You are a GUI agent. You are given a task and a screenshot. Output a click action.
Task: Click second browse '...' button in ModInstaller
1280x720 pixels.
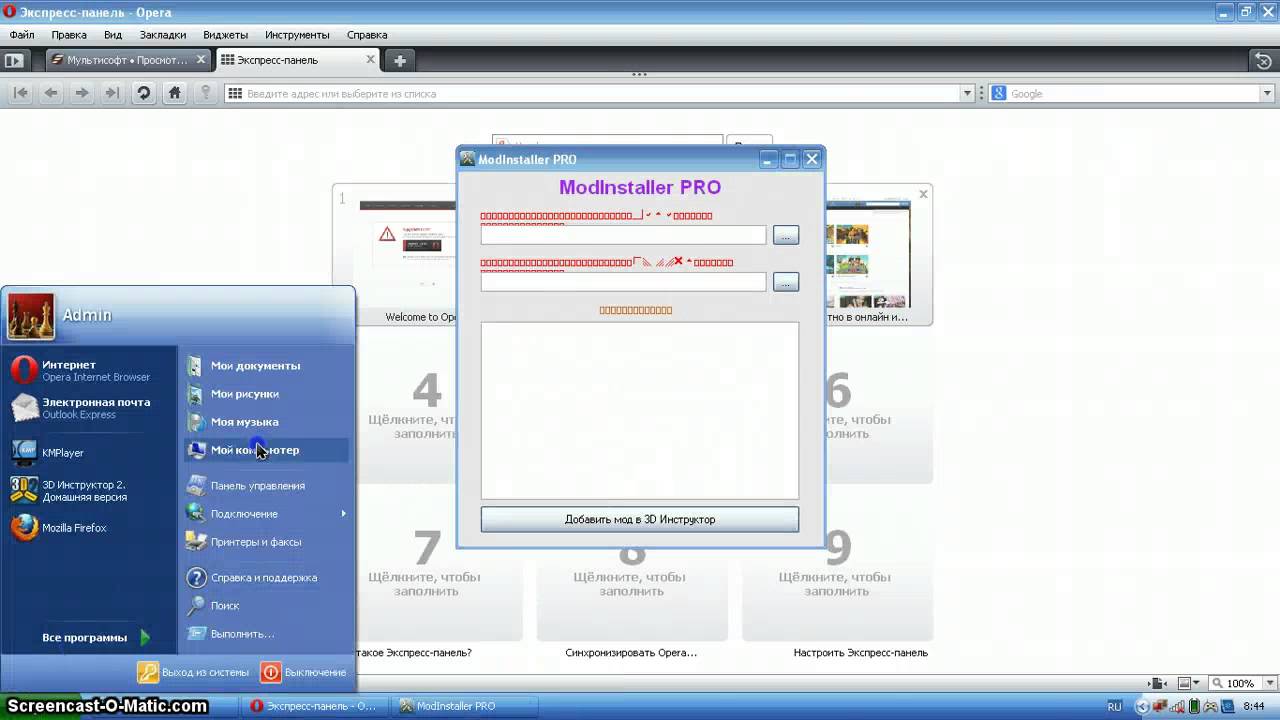point(786,282)
